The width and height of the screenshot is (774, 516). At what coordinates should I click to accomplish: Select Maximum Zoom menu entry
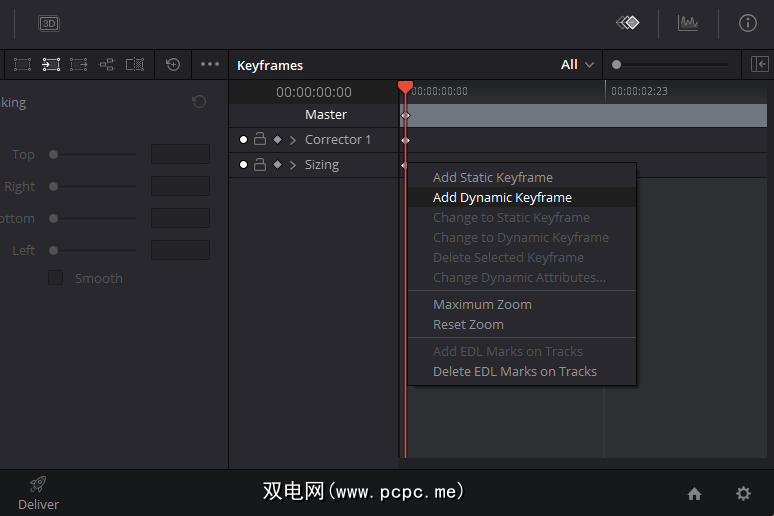482,305
